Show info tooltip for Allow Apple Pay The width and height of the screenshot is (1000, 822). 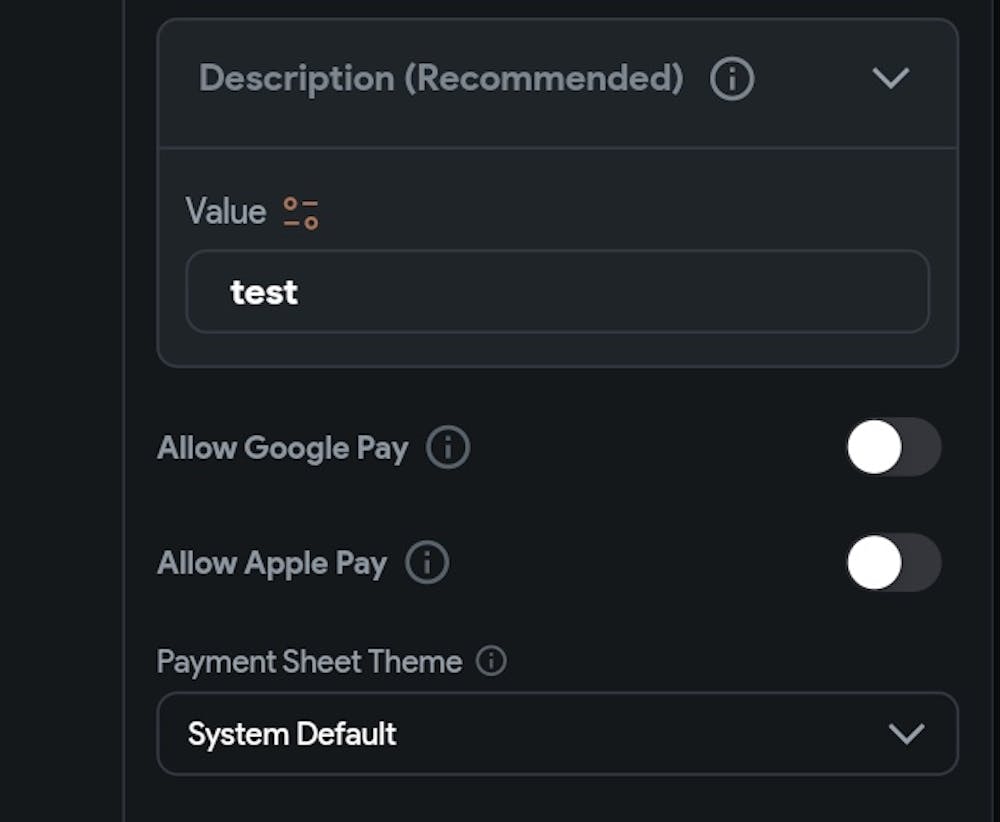(x=427, y=563)
